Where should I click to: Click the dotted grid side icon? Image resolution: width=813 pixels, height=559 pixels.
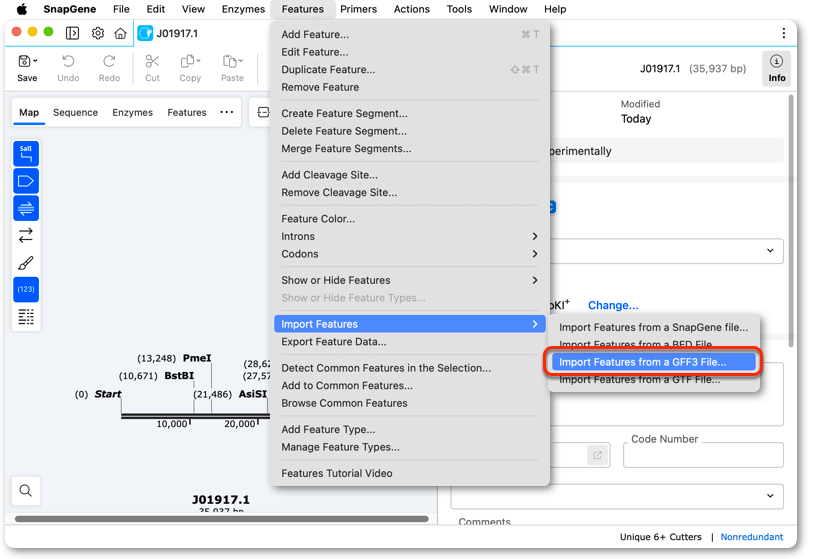point(26,316)
